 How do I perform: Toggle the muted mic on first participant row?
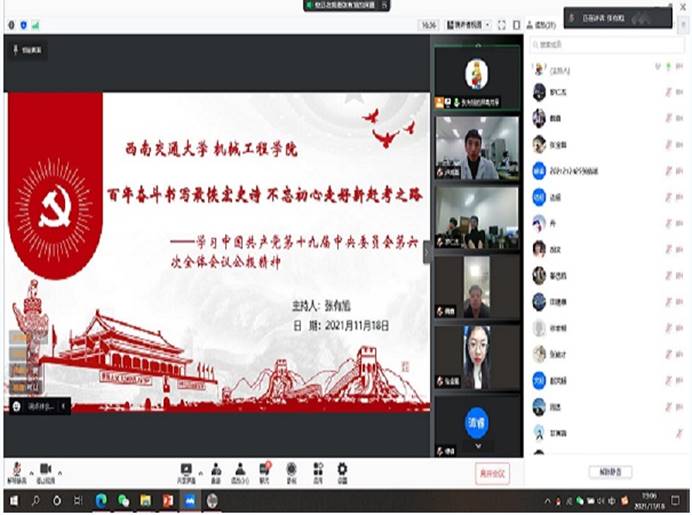[667, 93]
